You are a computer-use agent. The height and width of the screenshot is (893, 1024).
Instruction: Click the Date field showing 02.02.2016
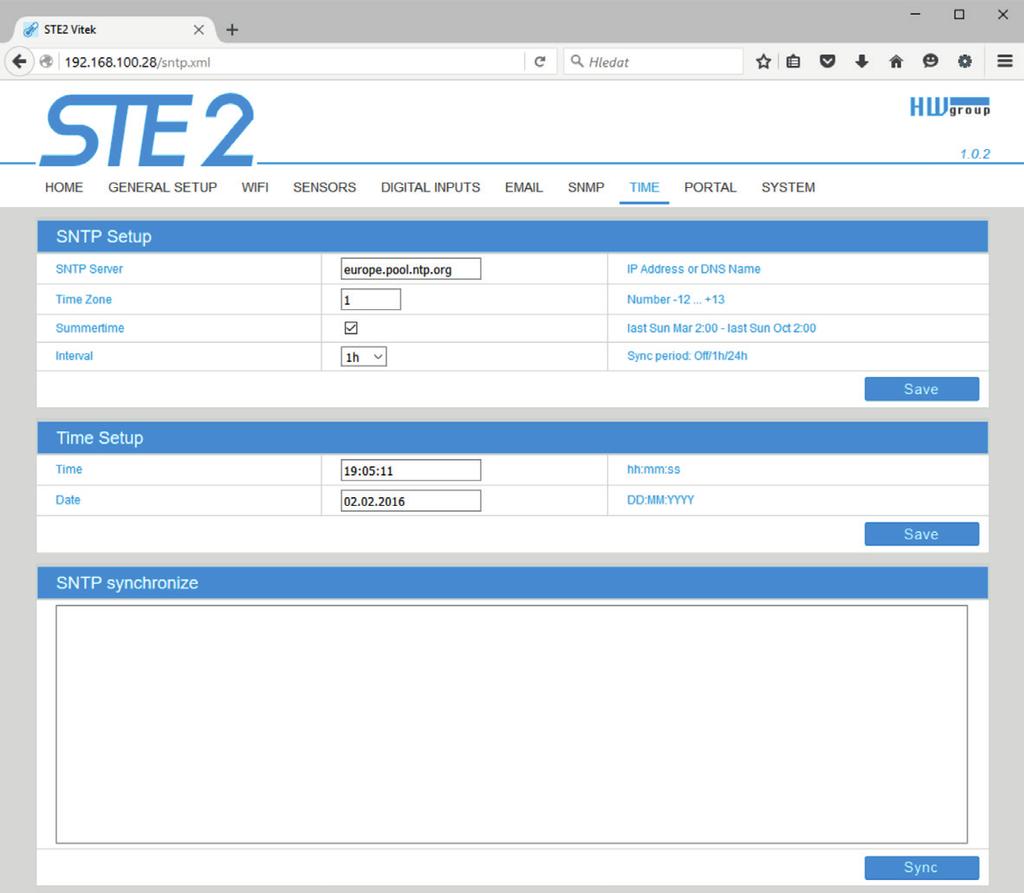click(x=411, y=501)
